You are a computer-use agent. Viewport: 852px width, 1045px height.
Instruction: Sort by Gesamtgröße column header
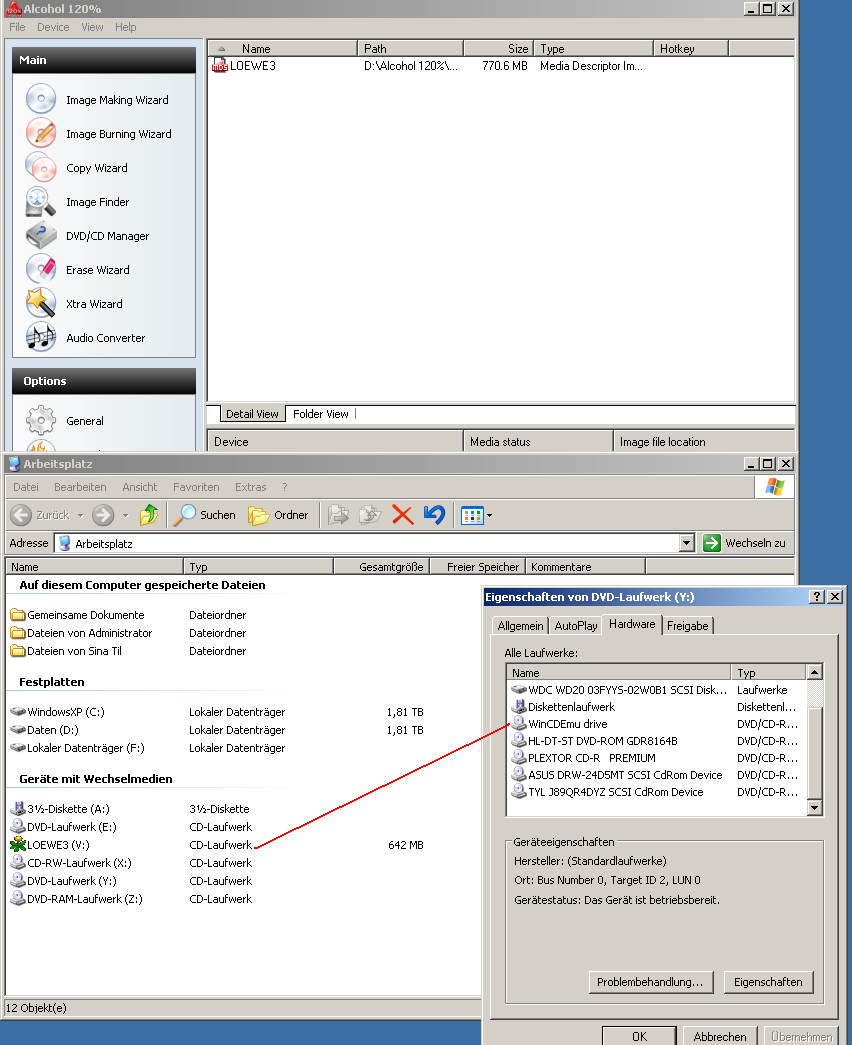click(x=381, y=566)
